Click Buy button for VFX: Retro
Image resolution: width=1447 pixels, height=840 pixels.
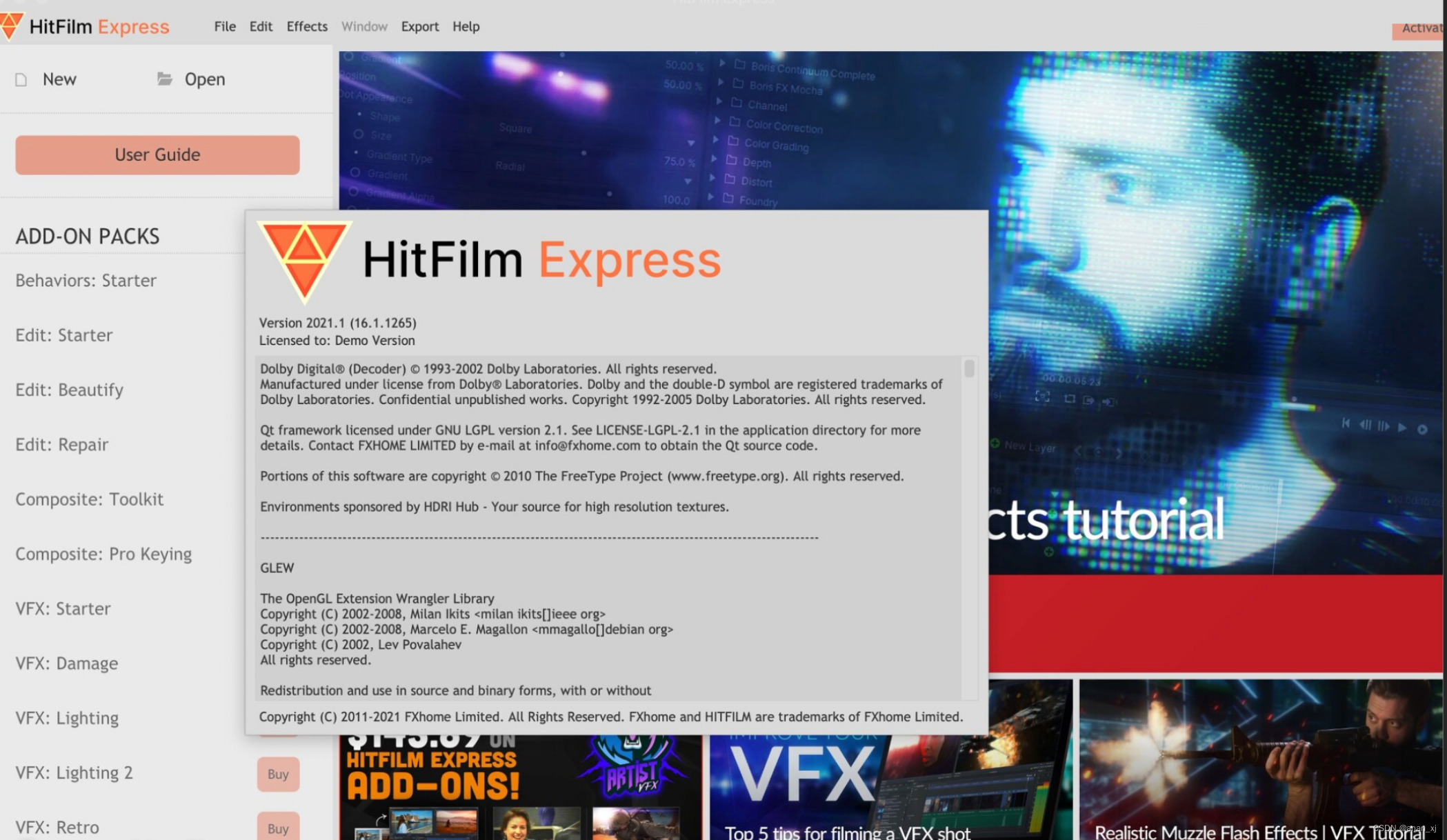tap(278, 828)
